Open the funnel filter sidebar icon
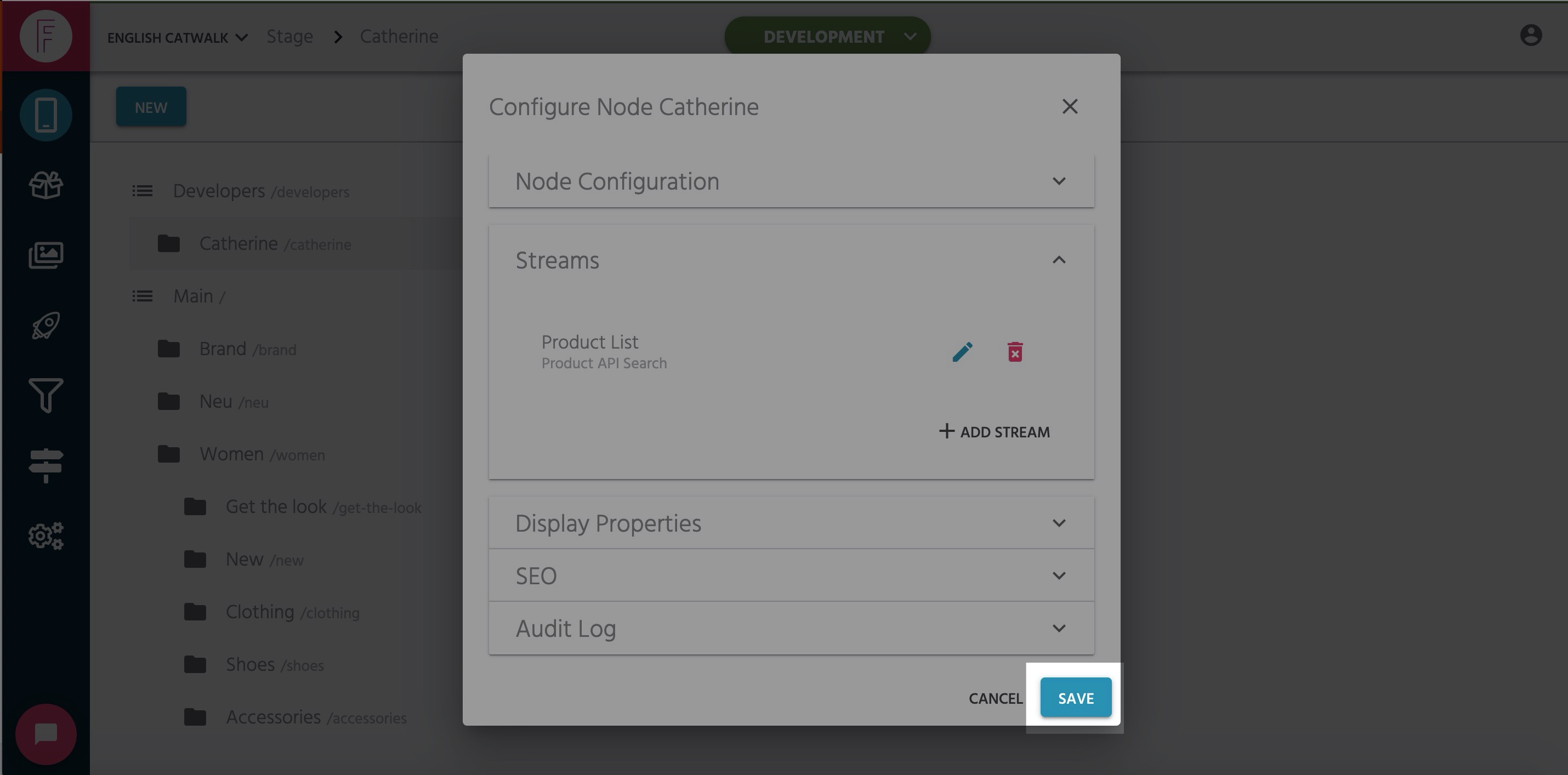The height and width of the screenshot is (775, 1568). [x=46, y=395]
